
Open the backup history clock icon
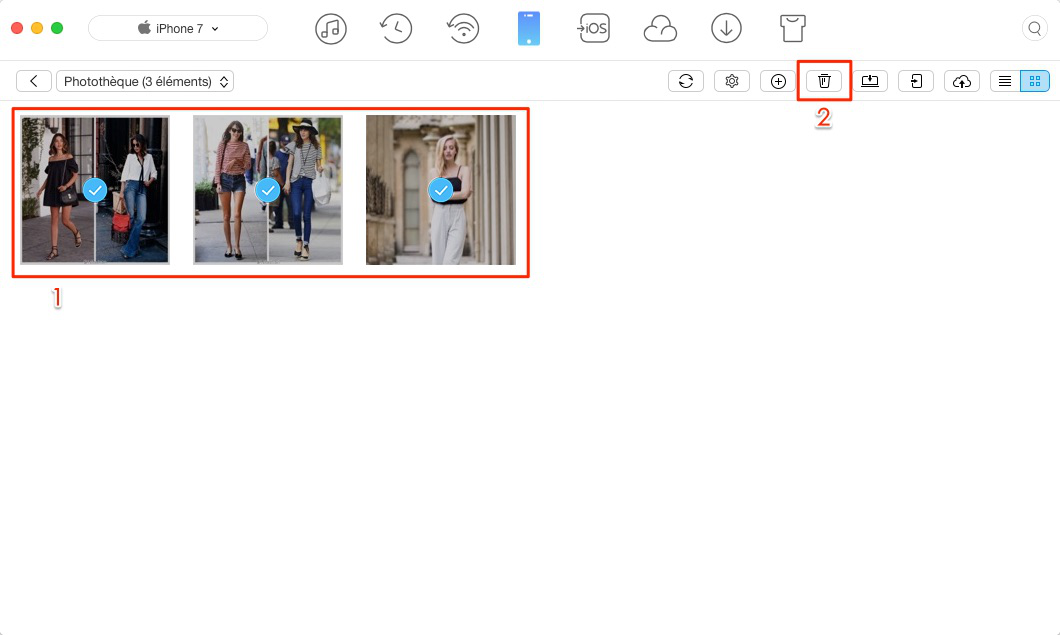click(396, 28)
